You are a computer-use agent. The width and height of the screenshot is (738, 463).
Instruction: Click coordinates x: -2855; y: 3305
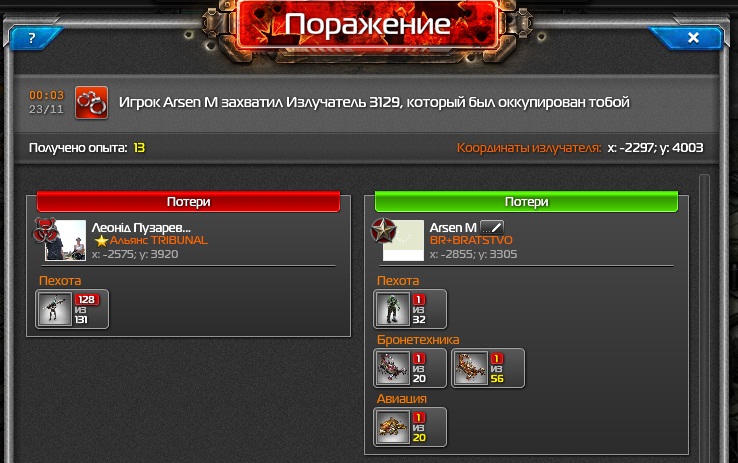click(x=473, y=254)
